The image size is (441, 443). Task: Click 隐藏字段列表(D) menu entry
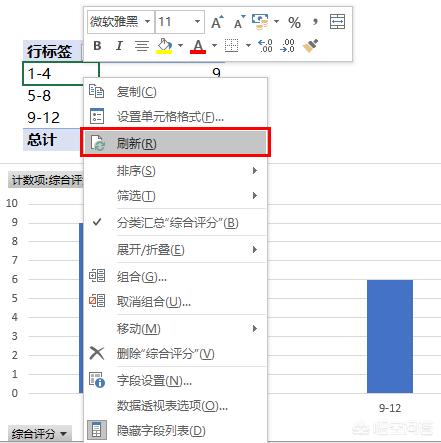pyautogui.click(x=175, y=431)
